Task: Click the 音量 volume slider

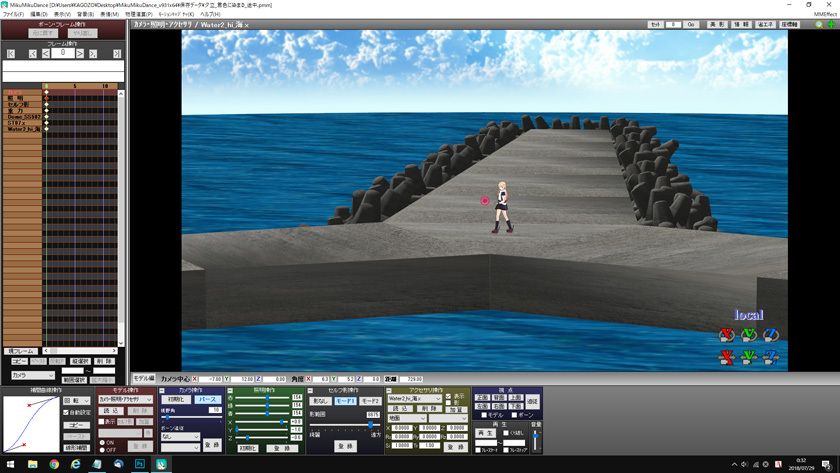Action: (535, 440)
